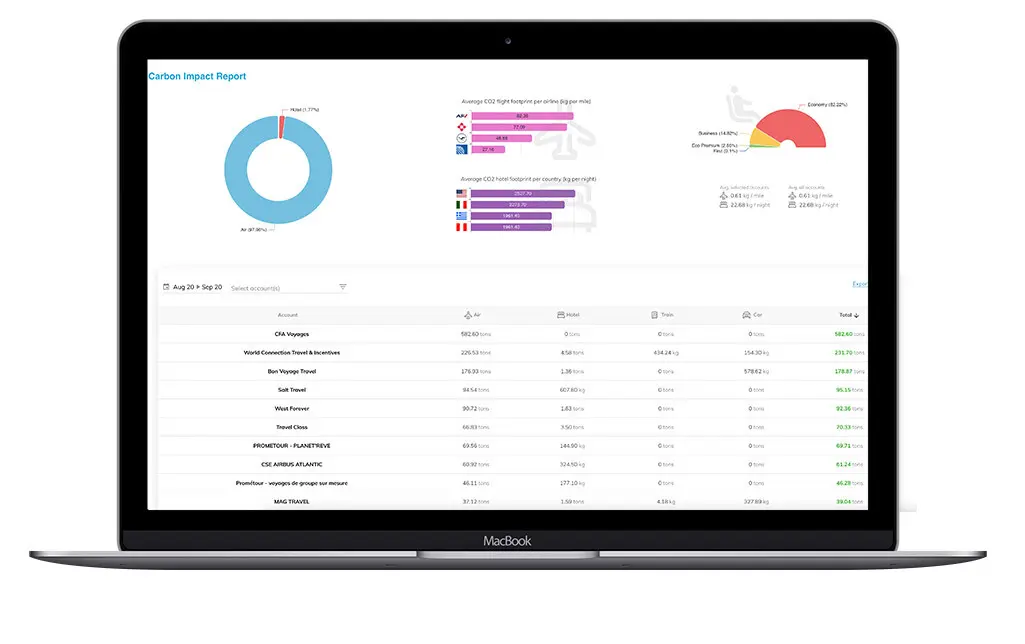Click the Carbon Impact Report title
1025x644 pixels.
[x=197, y=77]
